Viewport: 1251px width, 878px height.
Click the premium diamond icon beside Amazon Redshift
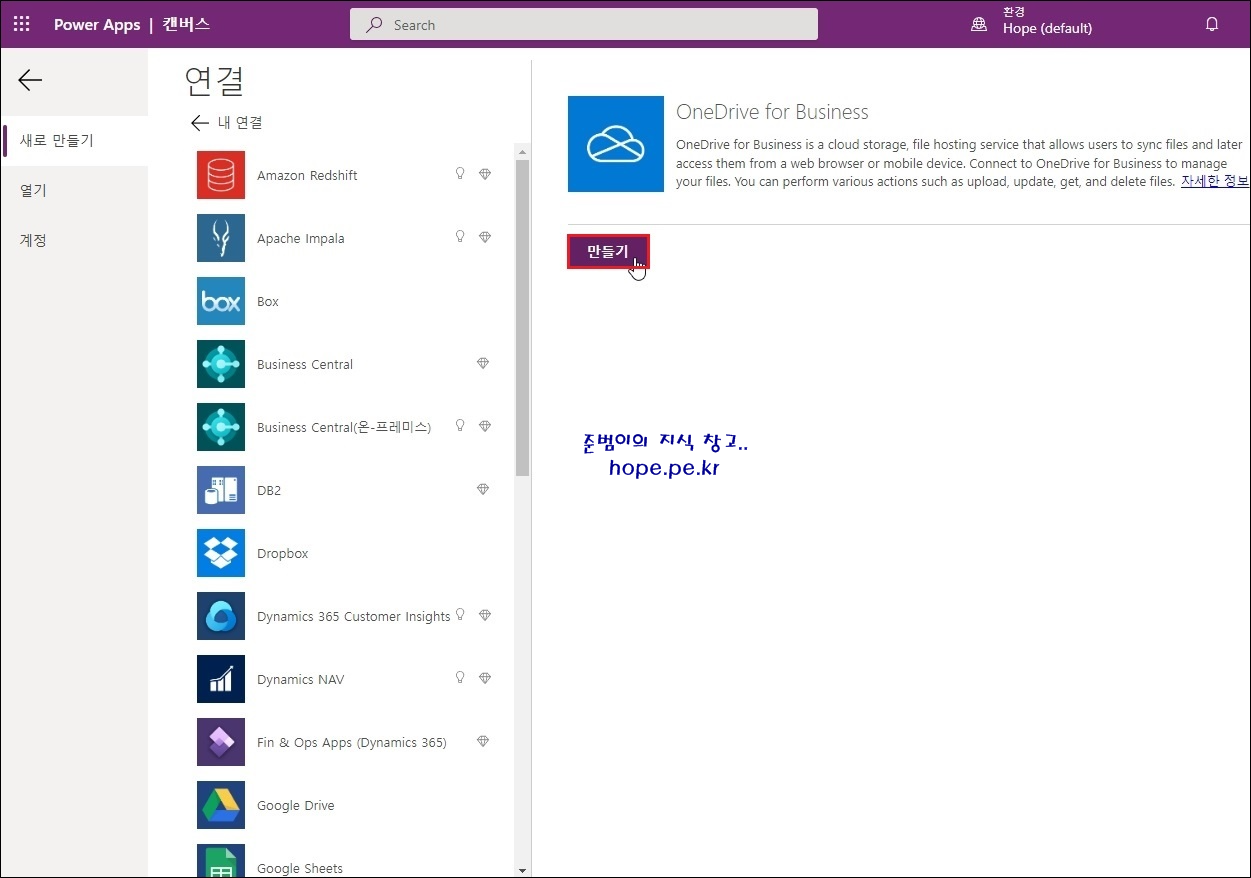point(485,174)
